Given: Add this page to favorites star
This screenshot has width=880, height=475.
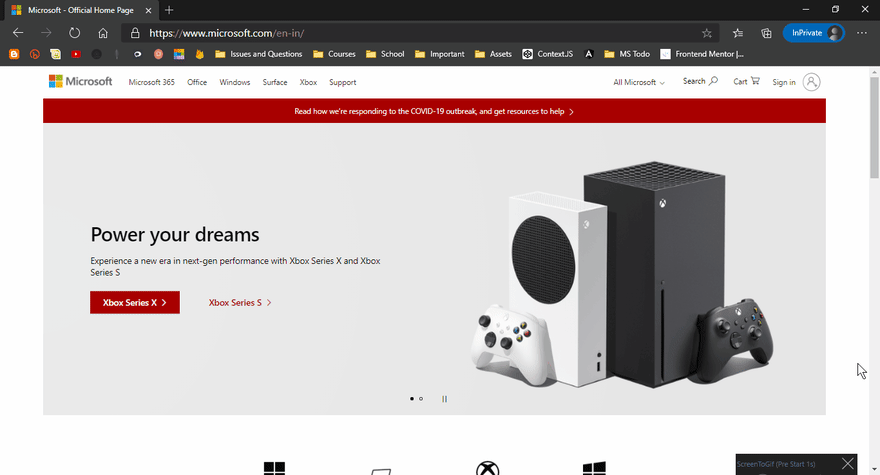Looking at the screenshot, I should point(707,33).
